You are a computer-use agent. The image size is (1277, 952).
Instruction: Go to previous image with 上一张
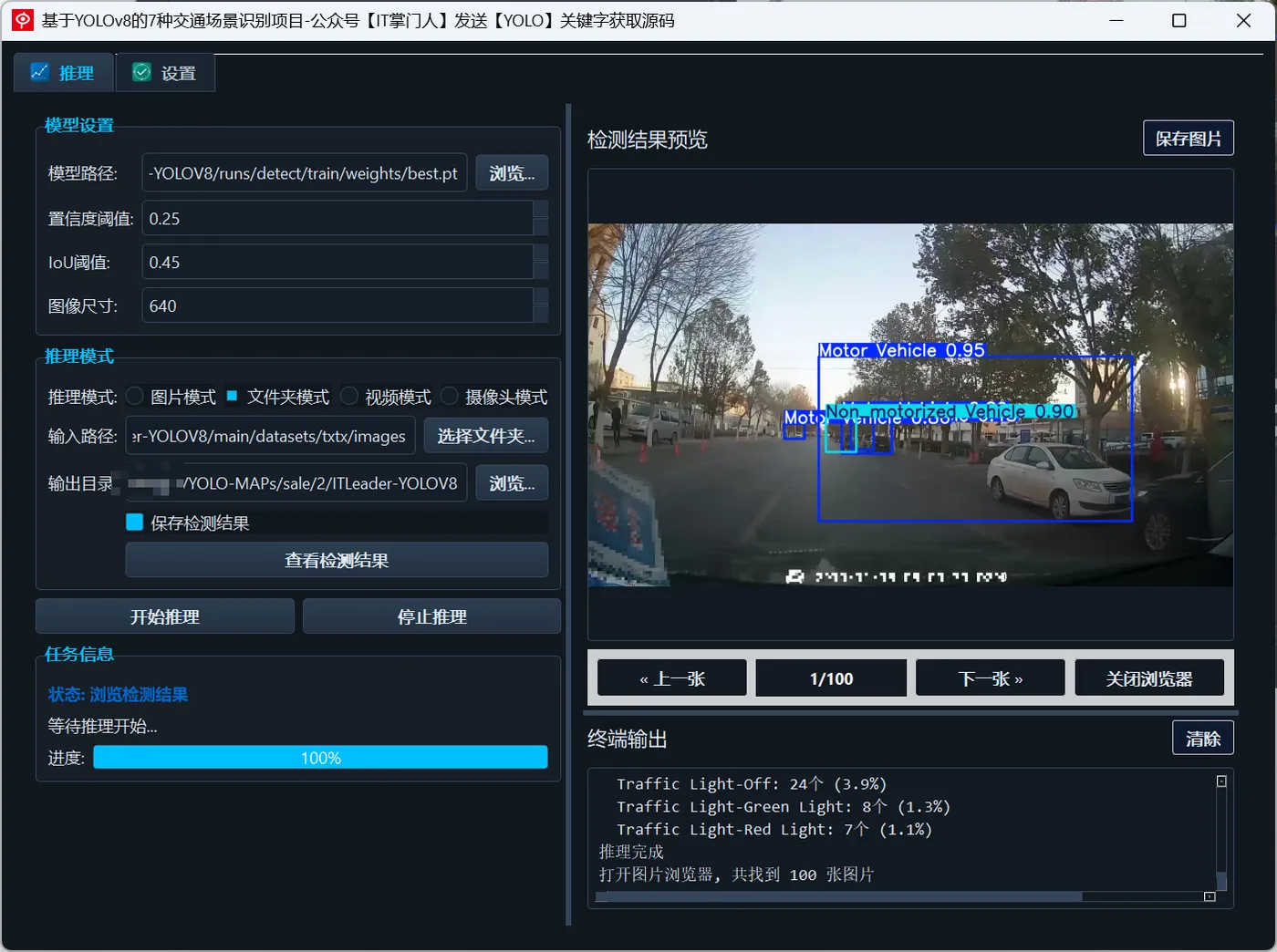(x=672, y=678)
